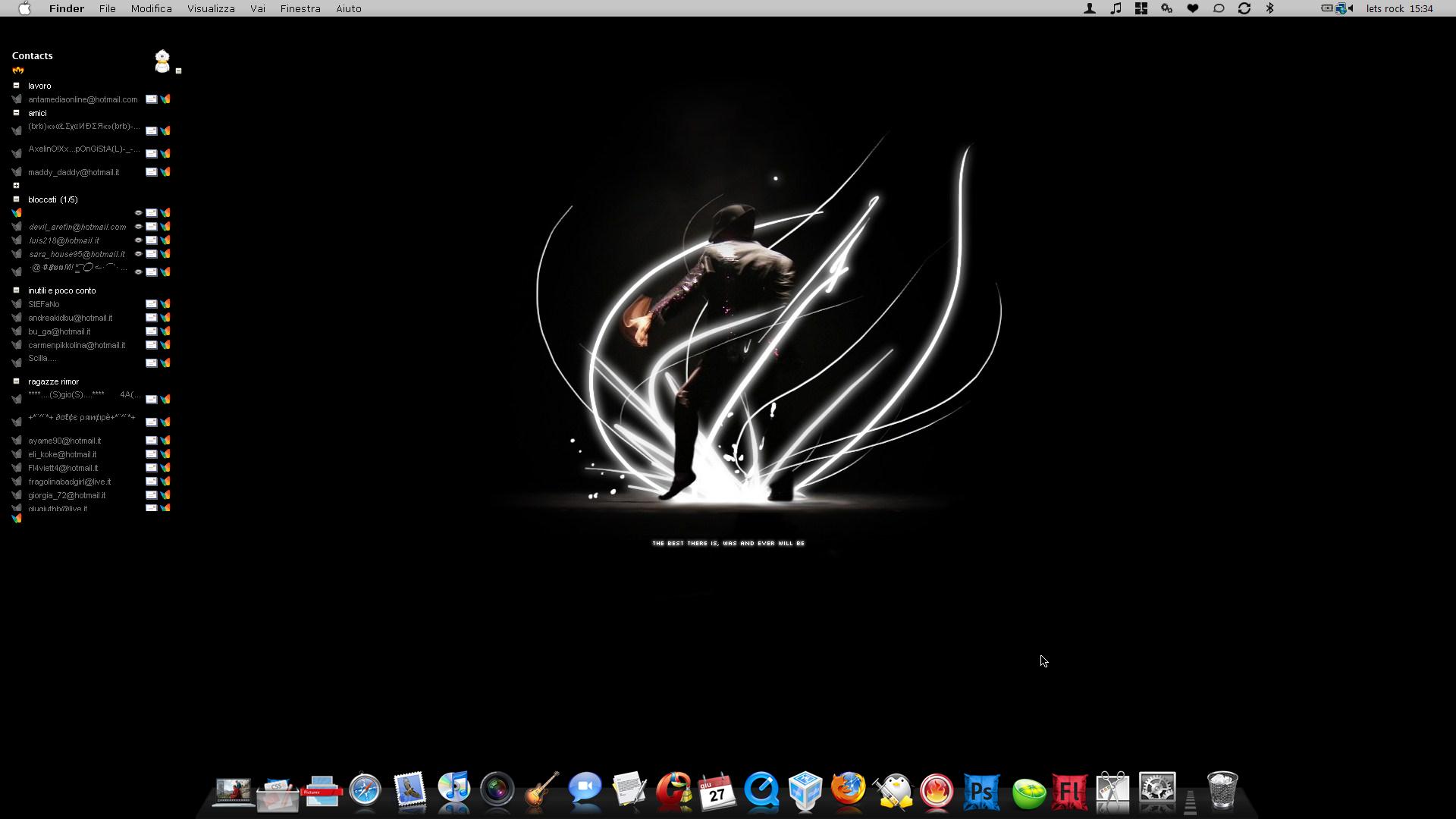Screen dimensions: 1456x819
Task: Click the envelope icon beside maddy_daddy@hotmail.it
Action: click(152, 172)
